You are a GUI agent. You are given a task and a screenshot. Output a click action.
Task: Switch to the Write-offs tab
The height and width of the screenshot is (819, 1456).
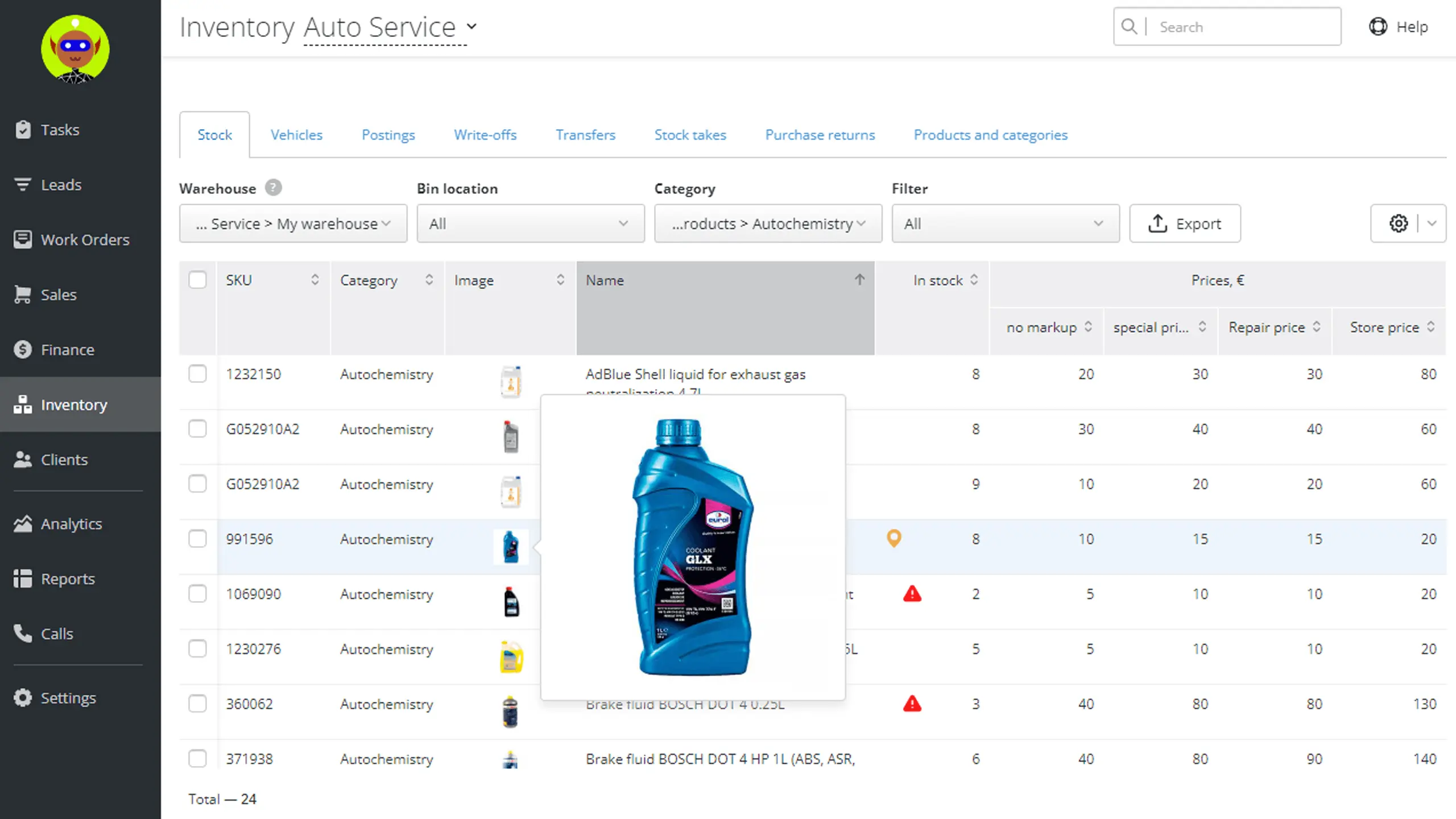point(485,135)
